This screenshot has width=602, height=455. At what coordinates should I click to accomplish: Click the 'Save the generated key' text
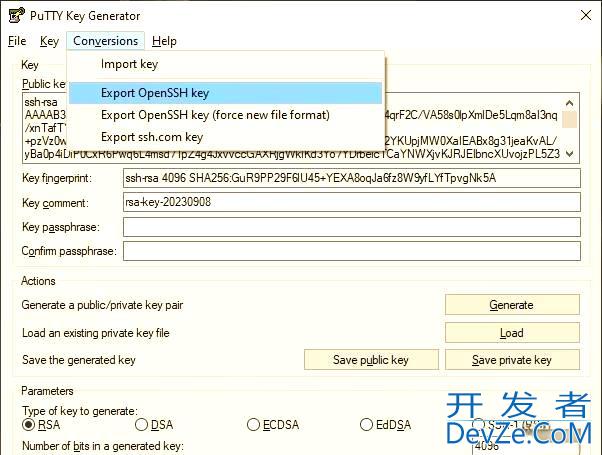(x=79, y=360)
